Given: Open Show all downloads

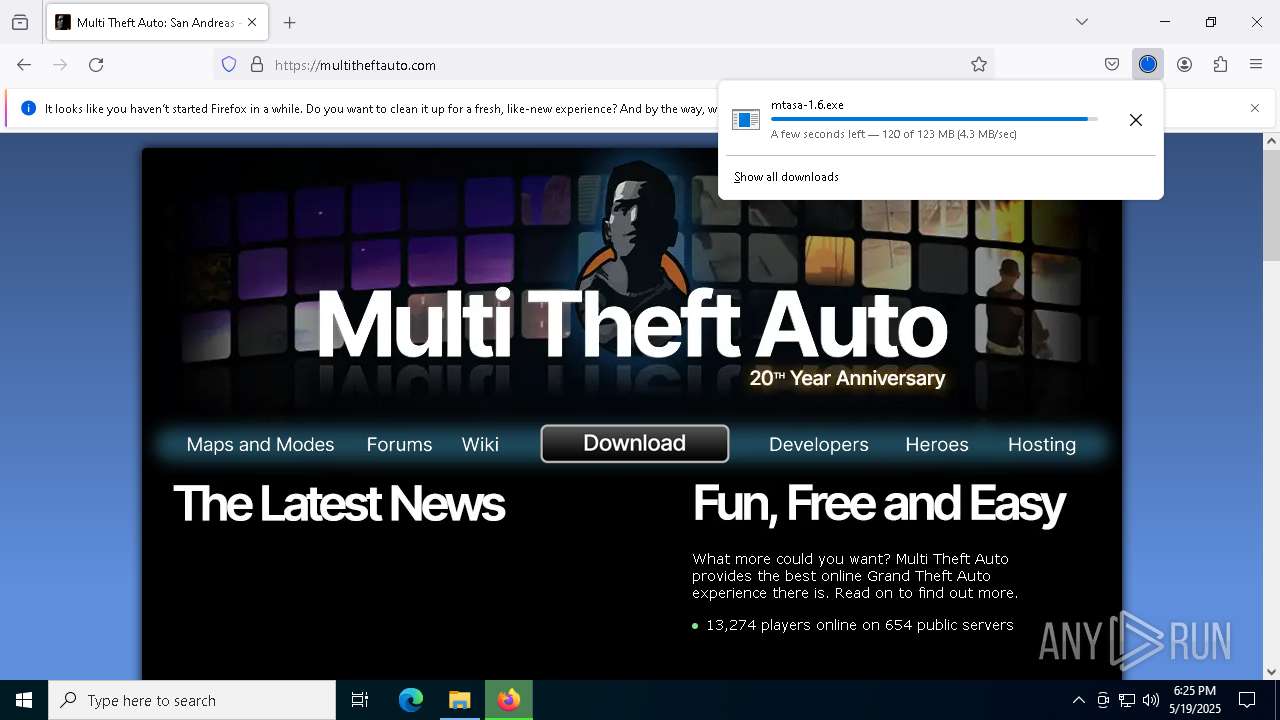Looking at the screenshot, I should point(786,177).
